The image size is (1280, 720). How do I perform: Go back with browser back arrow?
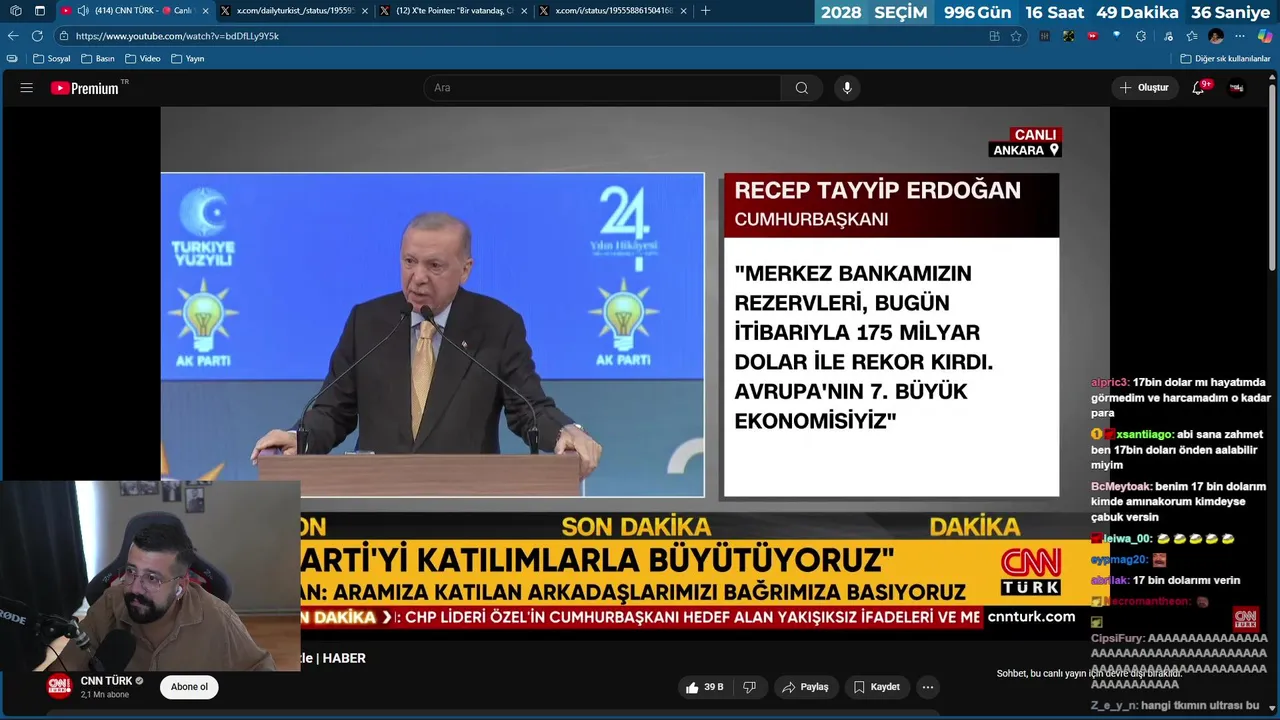(13, 35)
